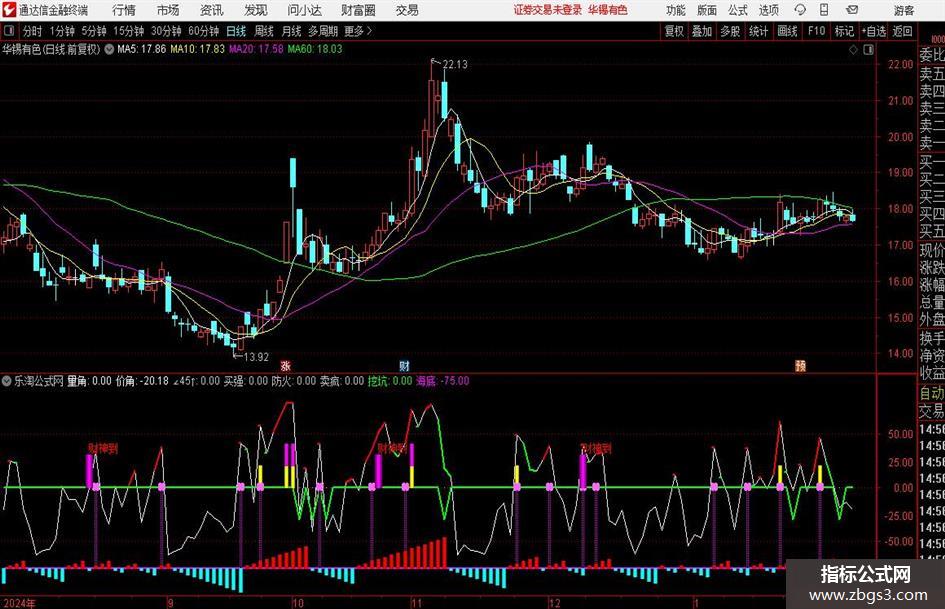Click the 返回 back button
The width and height of the screenshot is (945, 609).
pyautogui.click(x=902, y=31)
